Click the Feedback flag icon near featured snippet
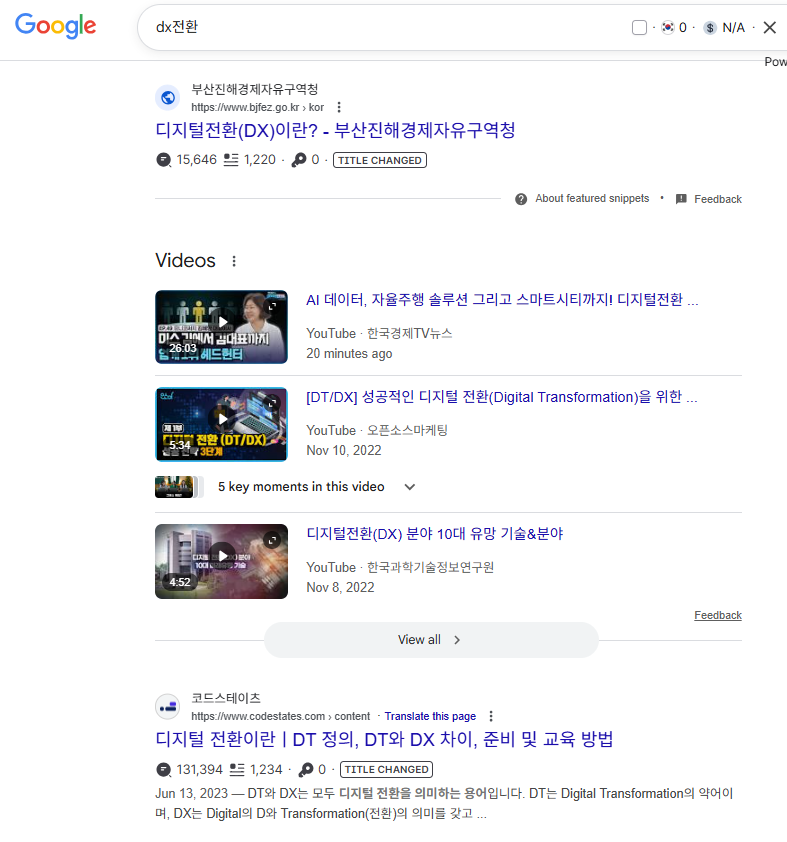Viewport: 787px width, 842px height. [x=681, y=199]
